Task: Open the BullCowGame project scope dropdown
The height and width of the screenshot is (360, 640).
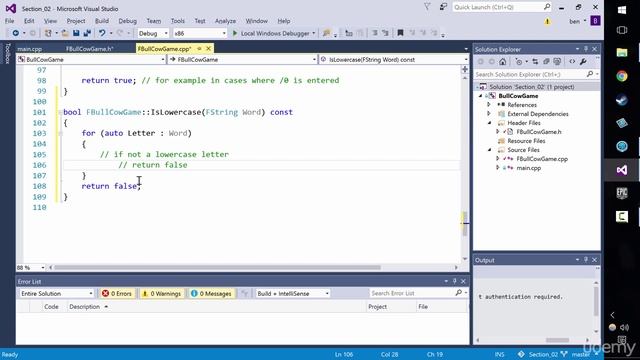Action: 91,60
